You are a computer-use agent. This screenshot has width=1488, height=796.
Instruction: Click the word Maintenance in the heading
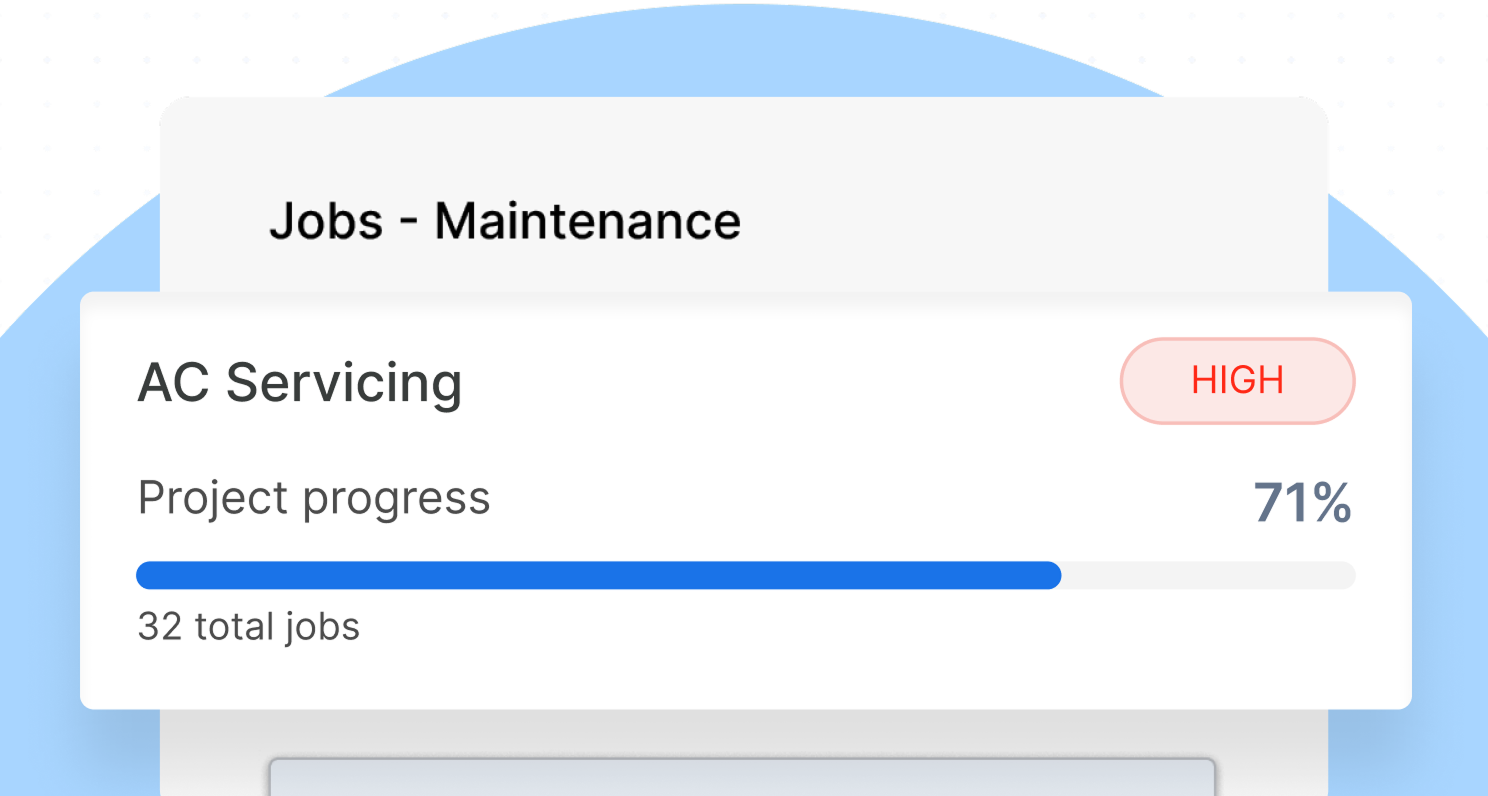[587, 221]
